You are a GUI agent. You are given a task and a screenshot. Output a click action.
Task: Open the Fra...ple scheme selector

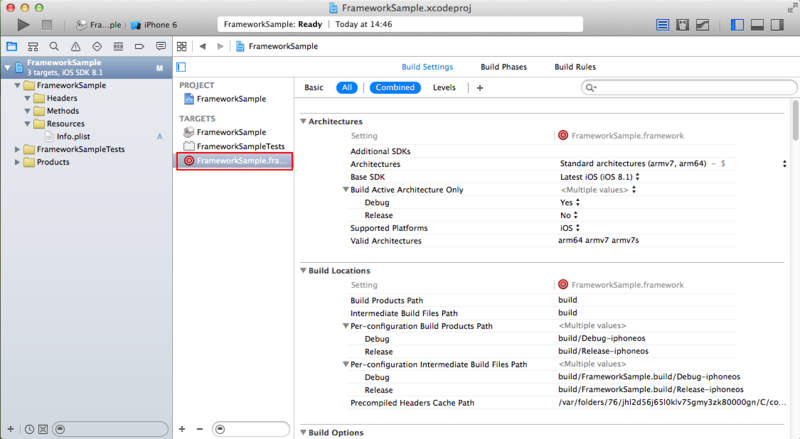(99, 25)
